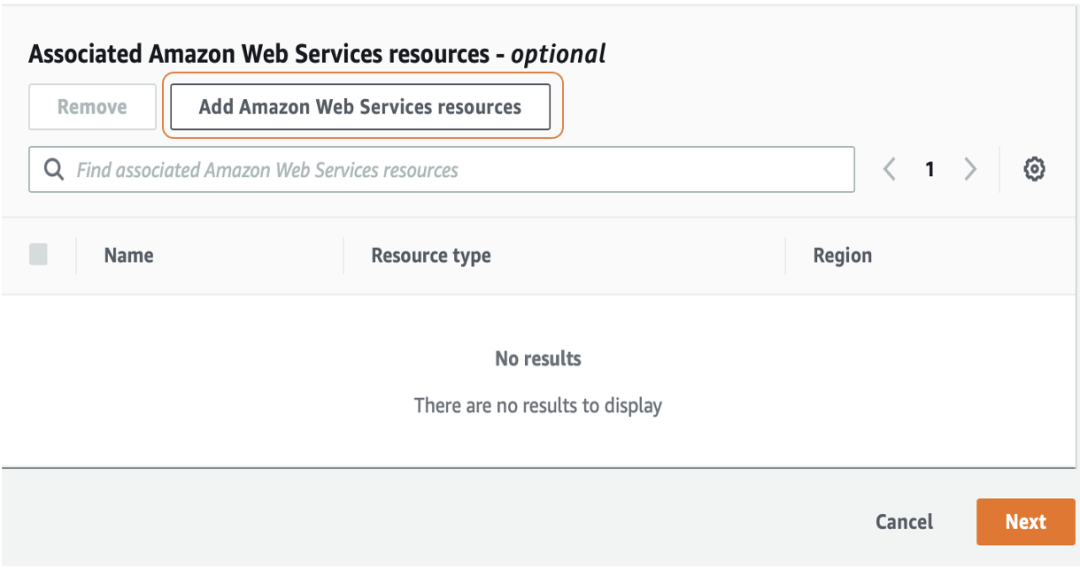Click the italic optional label in the heading
This screenshot has height=568, width=1080.
click(558, 54)
